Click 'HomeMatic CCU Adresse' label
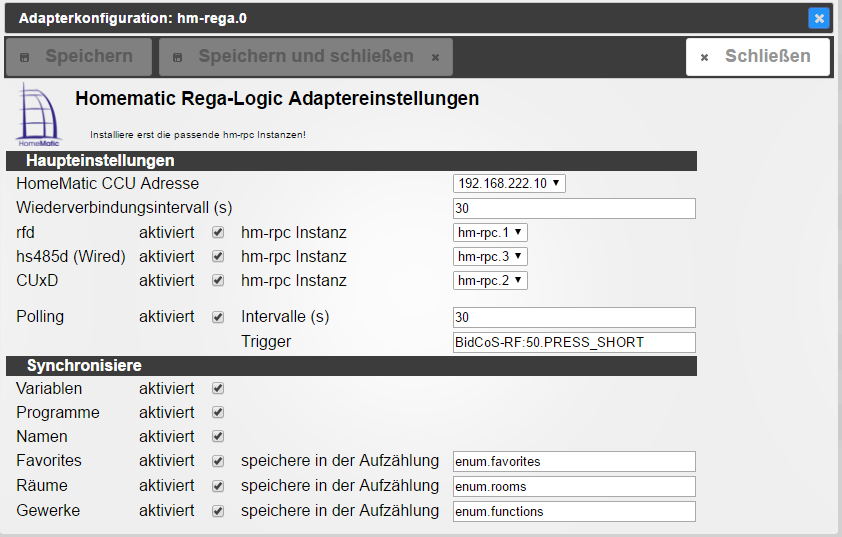The image size is (842, 537). pyautogui.click(x=107, y=184)
